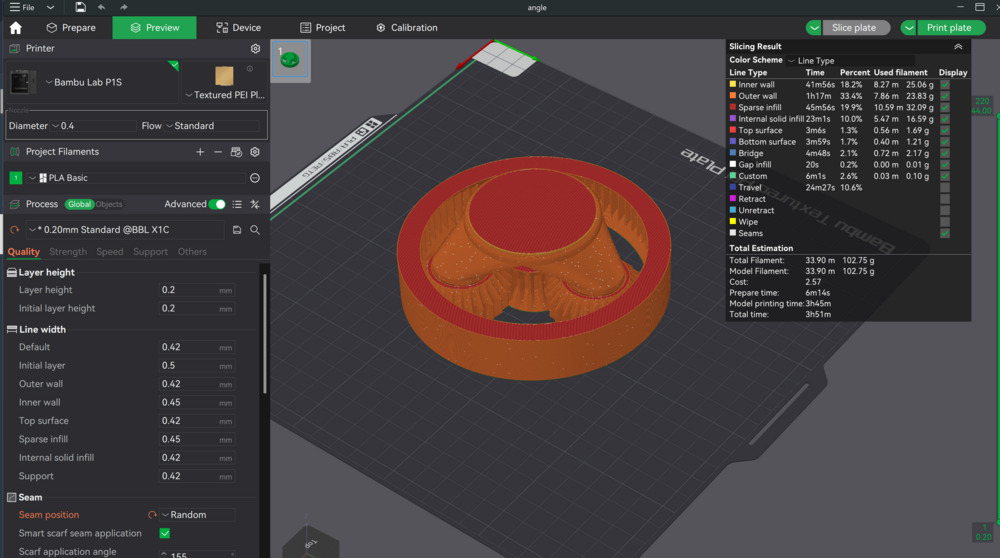The width and height of the screenshot is (1000, 558).
Task: Toggle the Advanced settings switch
Action: pyautogui.click(x=216, y=204)
